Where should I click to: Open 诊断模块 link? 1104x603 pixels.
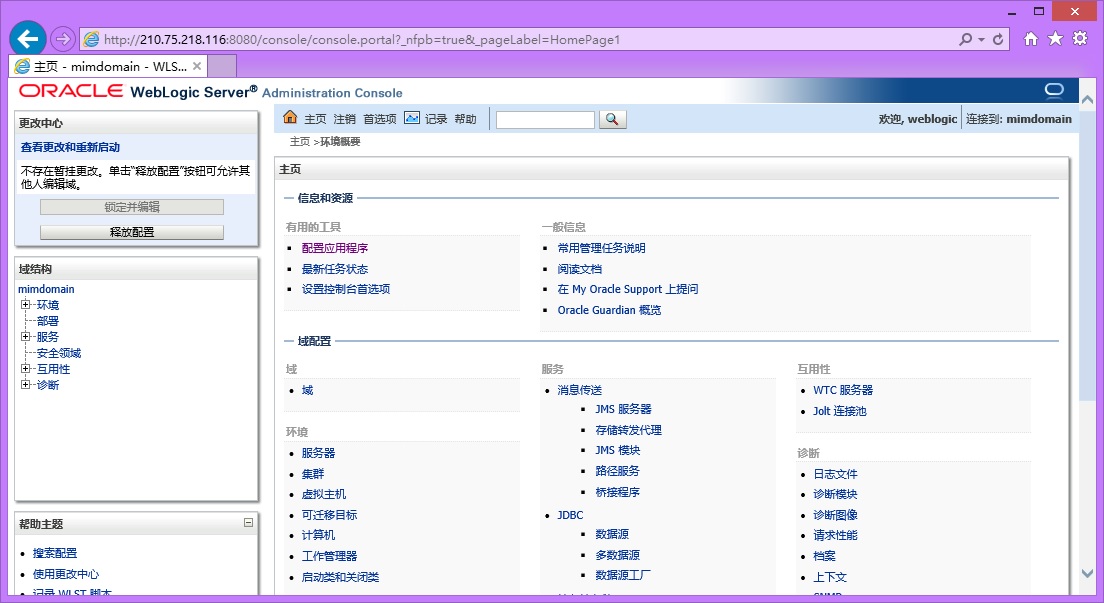click(835, 494)
